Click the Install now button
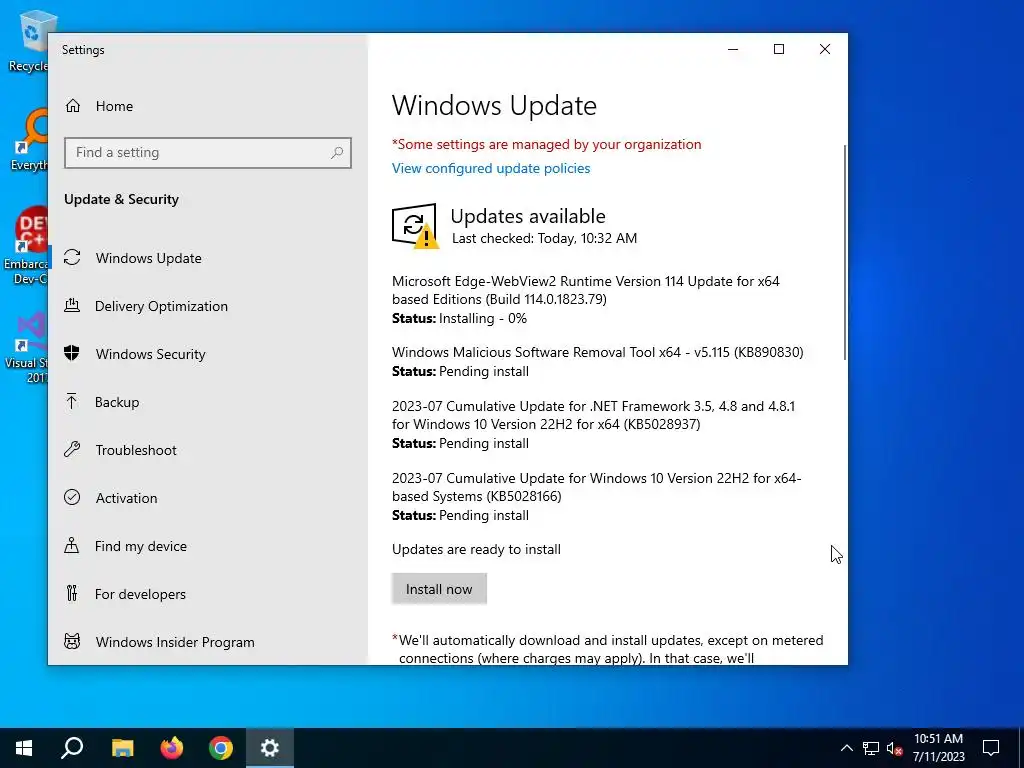This screenshot has width=1024, height=768. pyautogui.click(x=439, y=589)
